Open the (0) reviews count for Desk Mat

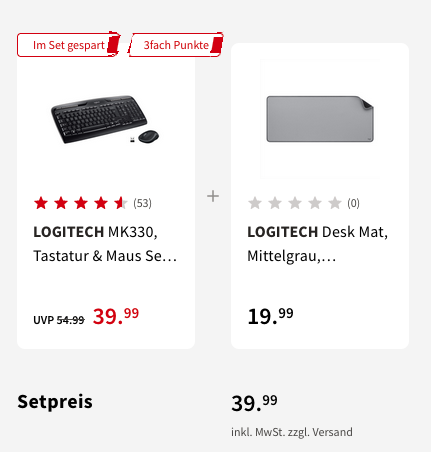(x=353, y=203)
